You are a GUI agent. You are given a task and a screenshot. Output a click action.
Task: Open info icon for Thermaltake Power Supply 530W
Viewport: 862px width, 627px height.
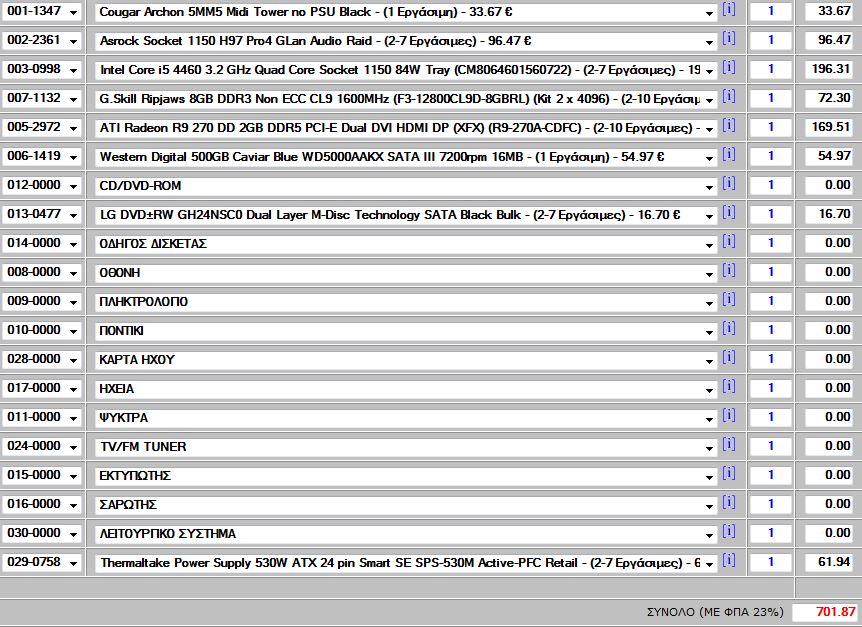(728, 561)
